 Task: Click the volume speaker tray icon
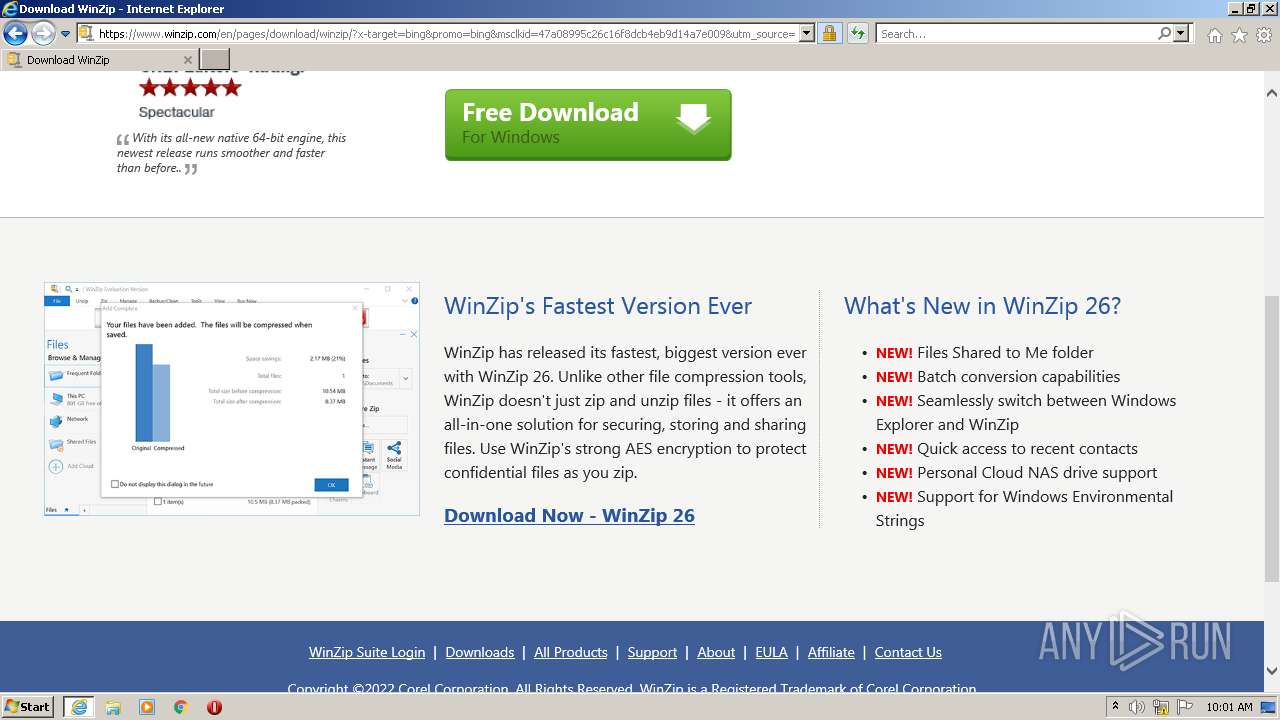pyautogui.click(x=1136, y=707)
